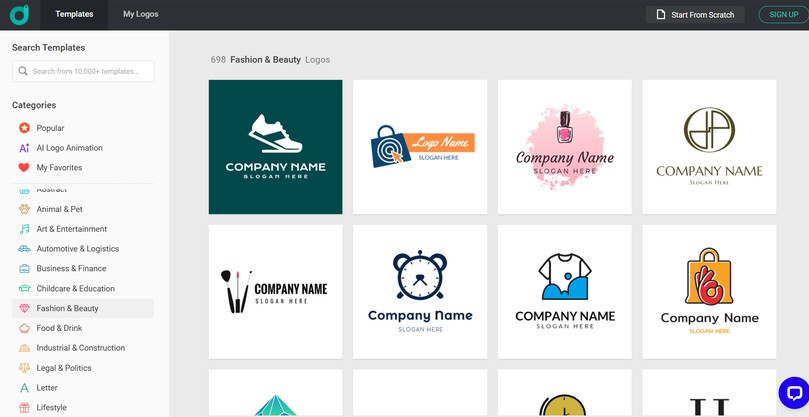Click the SIGN UP button
This screenshot has width=809, height=417.
784,14
